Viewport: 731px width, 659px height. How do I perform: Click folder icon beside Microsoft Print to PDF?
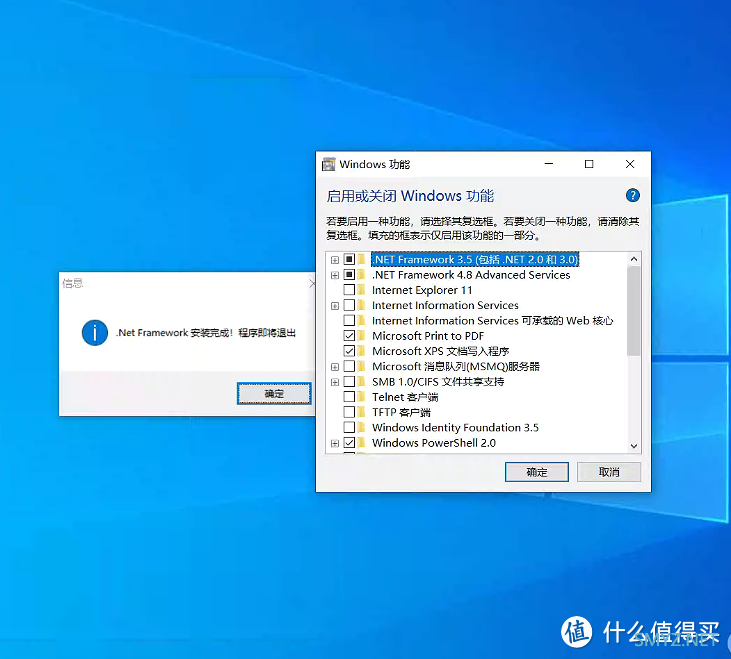[x=362, y=336]
